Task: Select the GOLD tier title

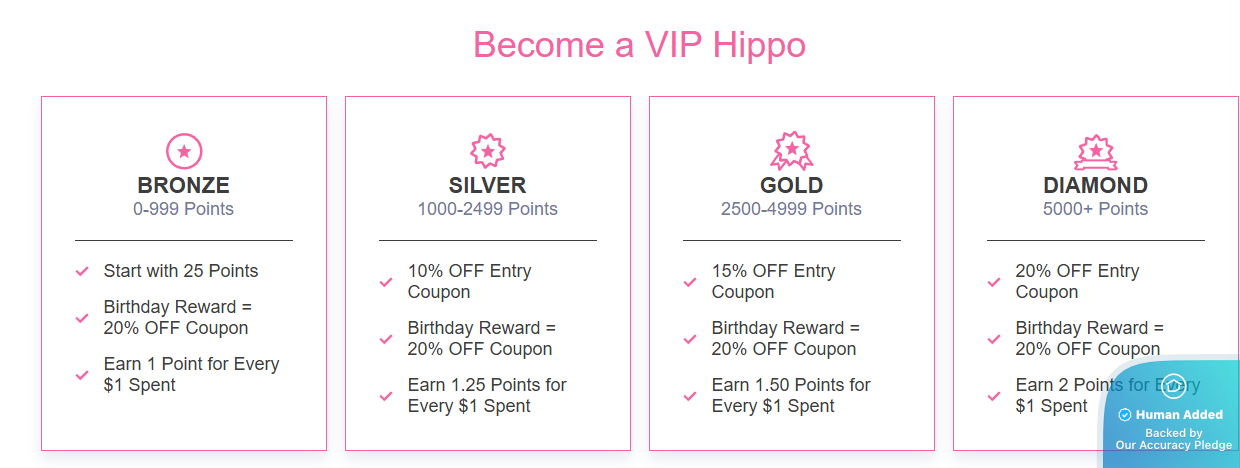Action: (x=792, y=185)
